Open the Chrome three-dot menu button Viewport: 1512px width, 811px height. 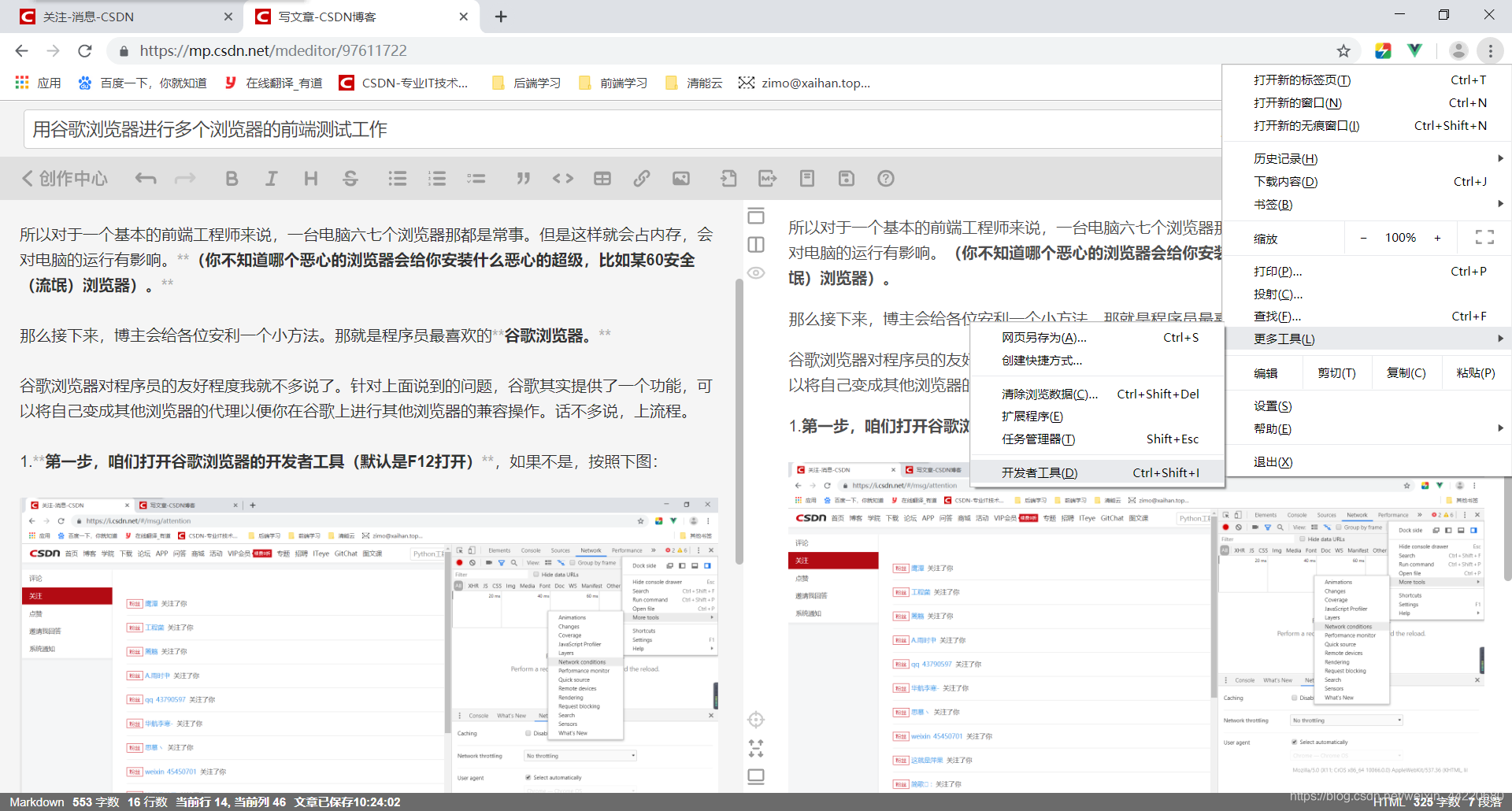(x=1490, y=51)
